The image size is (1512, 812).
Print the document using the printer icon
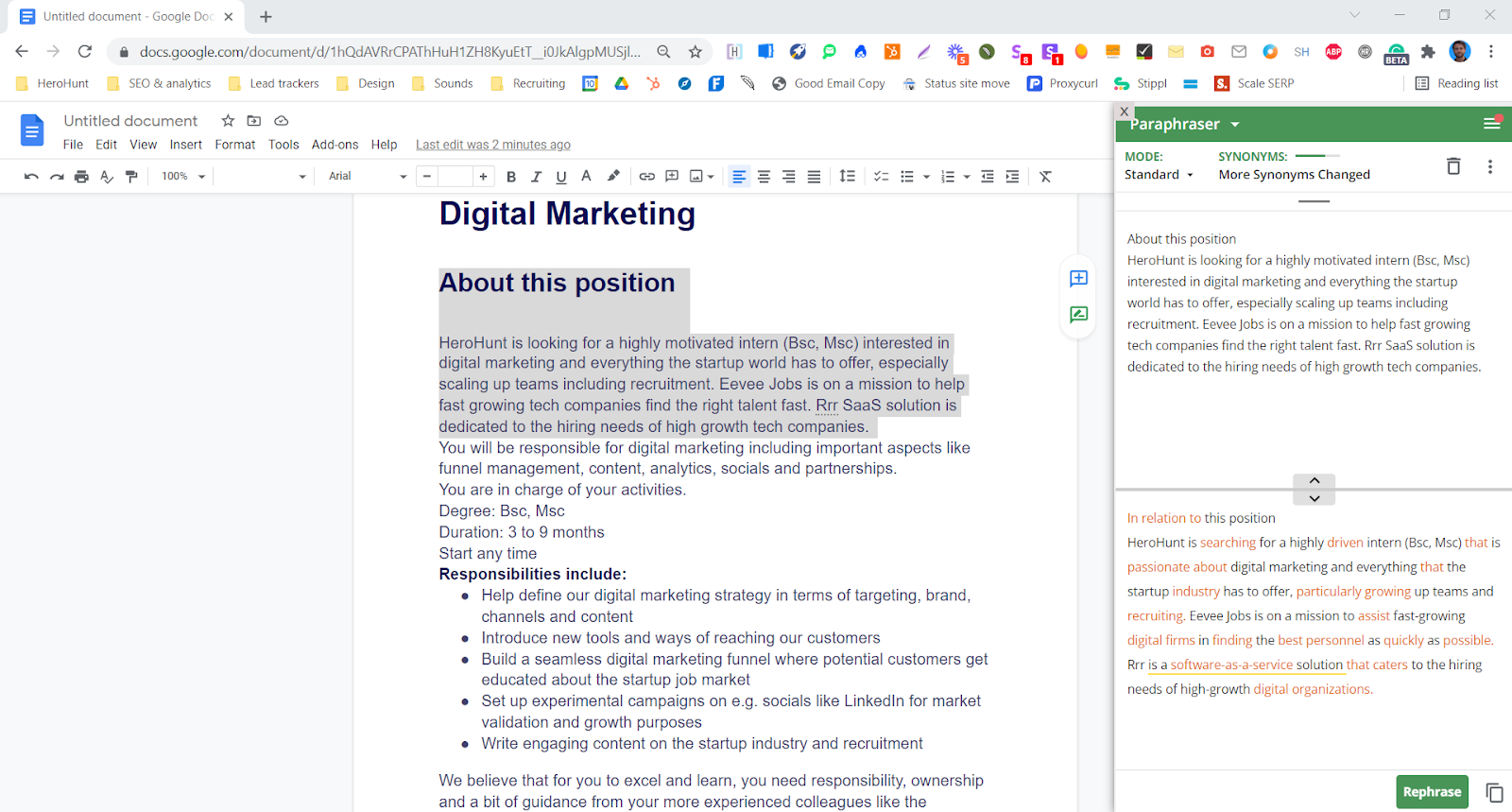pyautogui.click(x=81, y=177)
